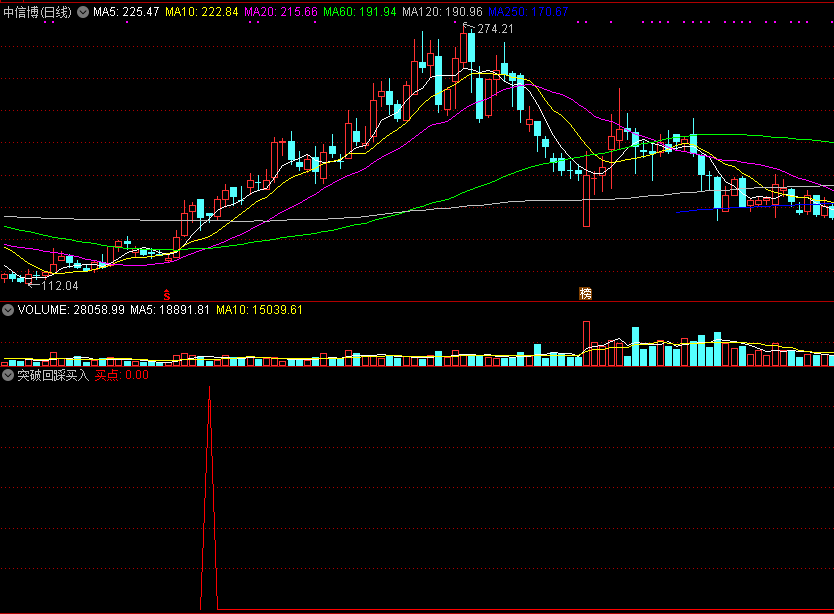834x614 pixels.
Task: Click the 突破回踩买入 indicator name
Action: click(53, 375)
